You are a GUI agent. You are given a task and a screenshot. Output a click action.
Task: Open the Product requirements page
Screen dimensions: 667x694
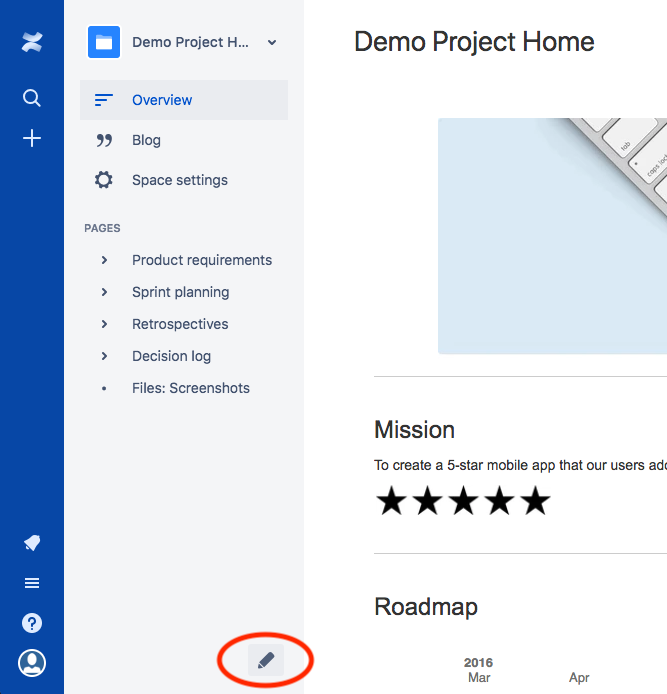(x=202, y=260)
